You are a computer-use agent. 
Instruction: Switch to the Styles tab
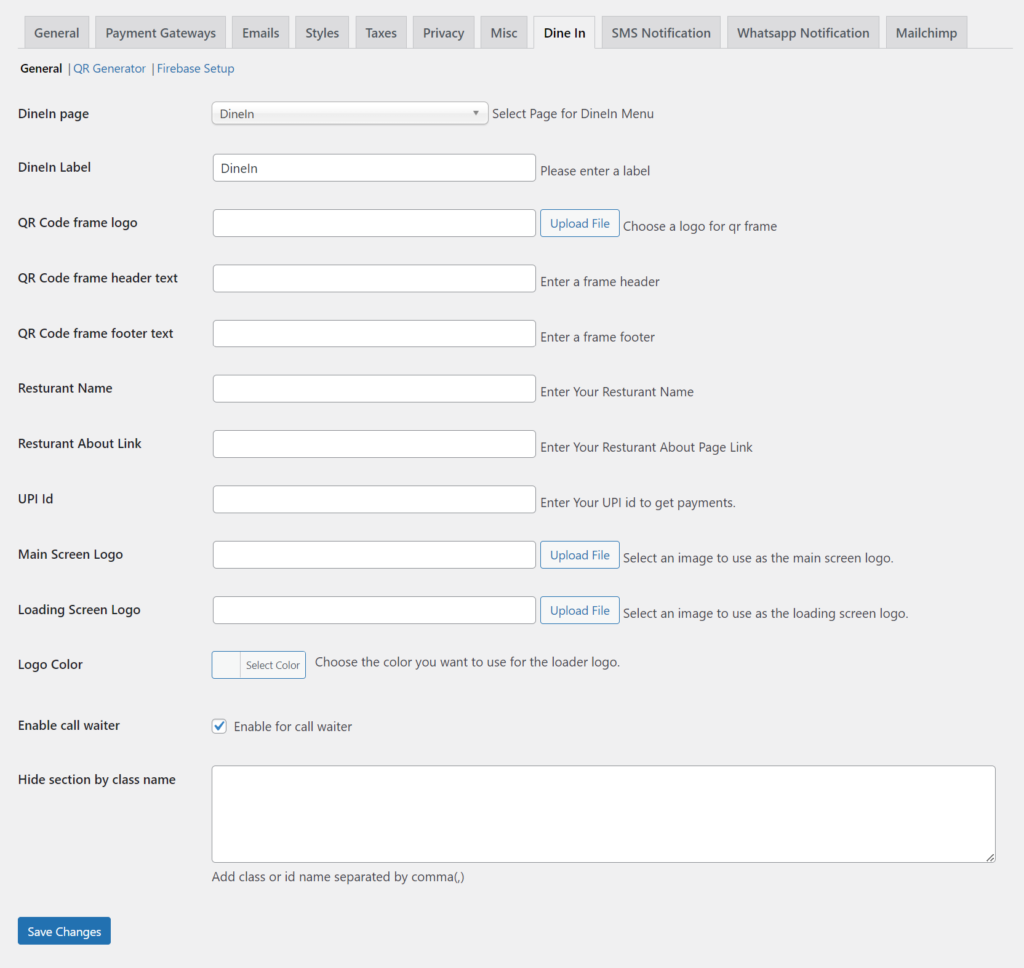322,33
